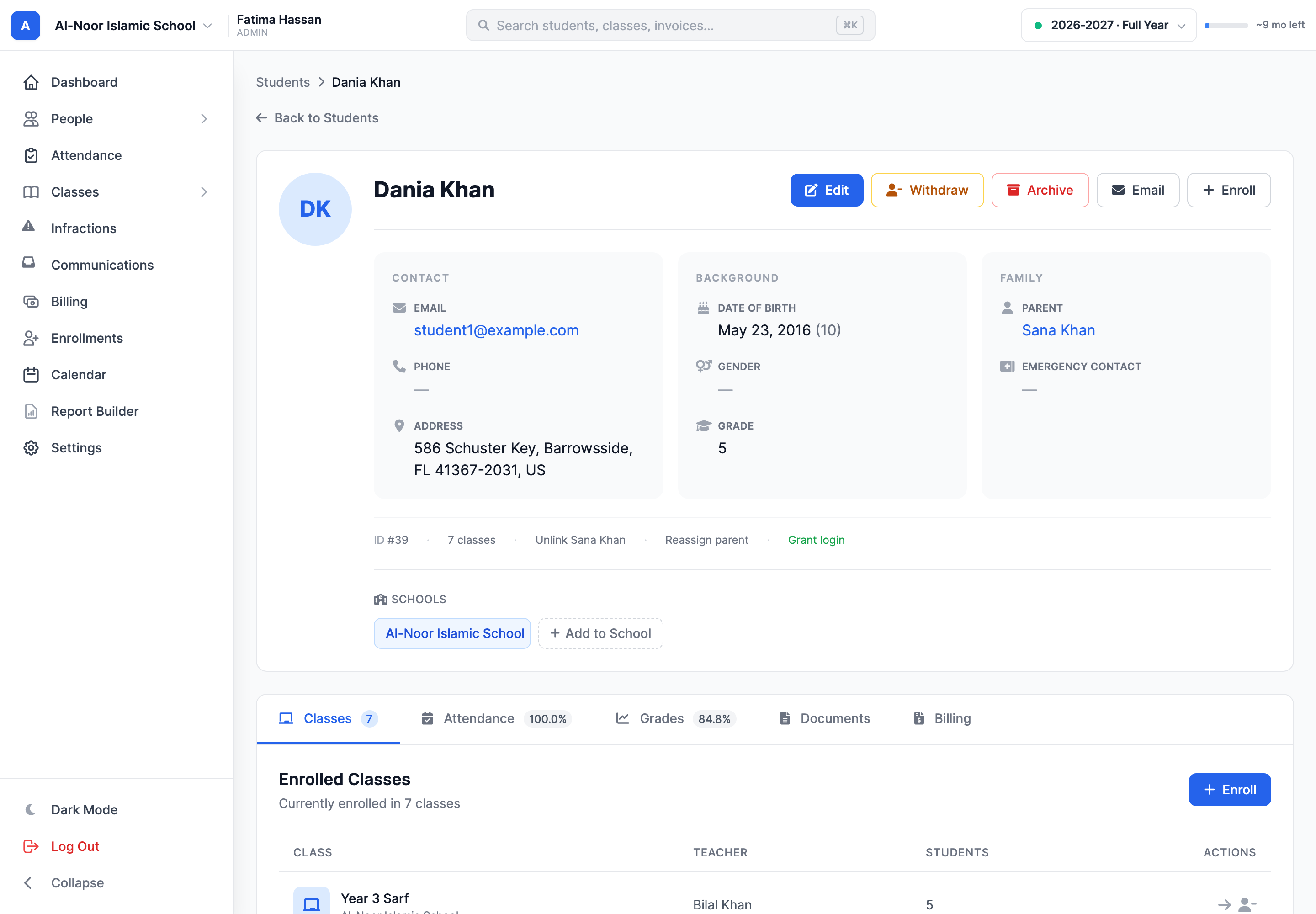The width and height of the screenshot is (1316, 914).
Task: Click the red Archive button
Action: [x=1040, y=190]
